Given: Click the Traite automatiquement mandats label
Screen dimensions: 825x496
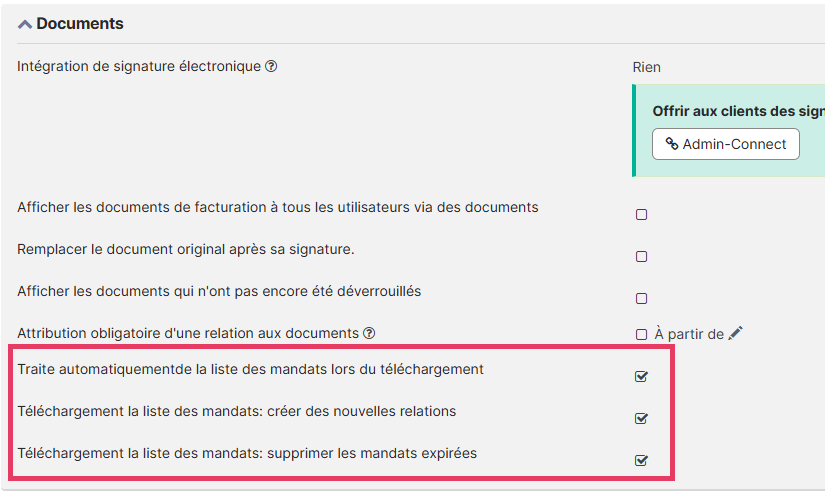Looking at the screenshot, I should [x=250, y=369].
